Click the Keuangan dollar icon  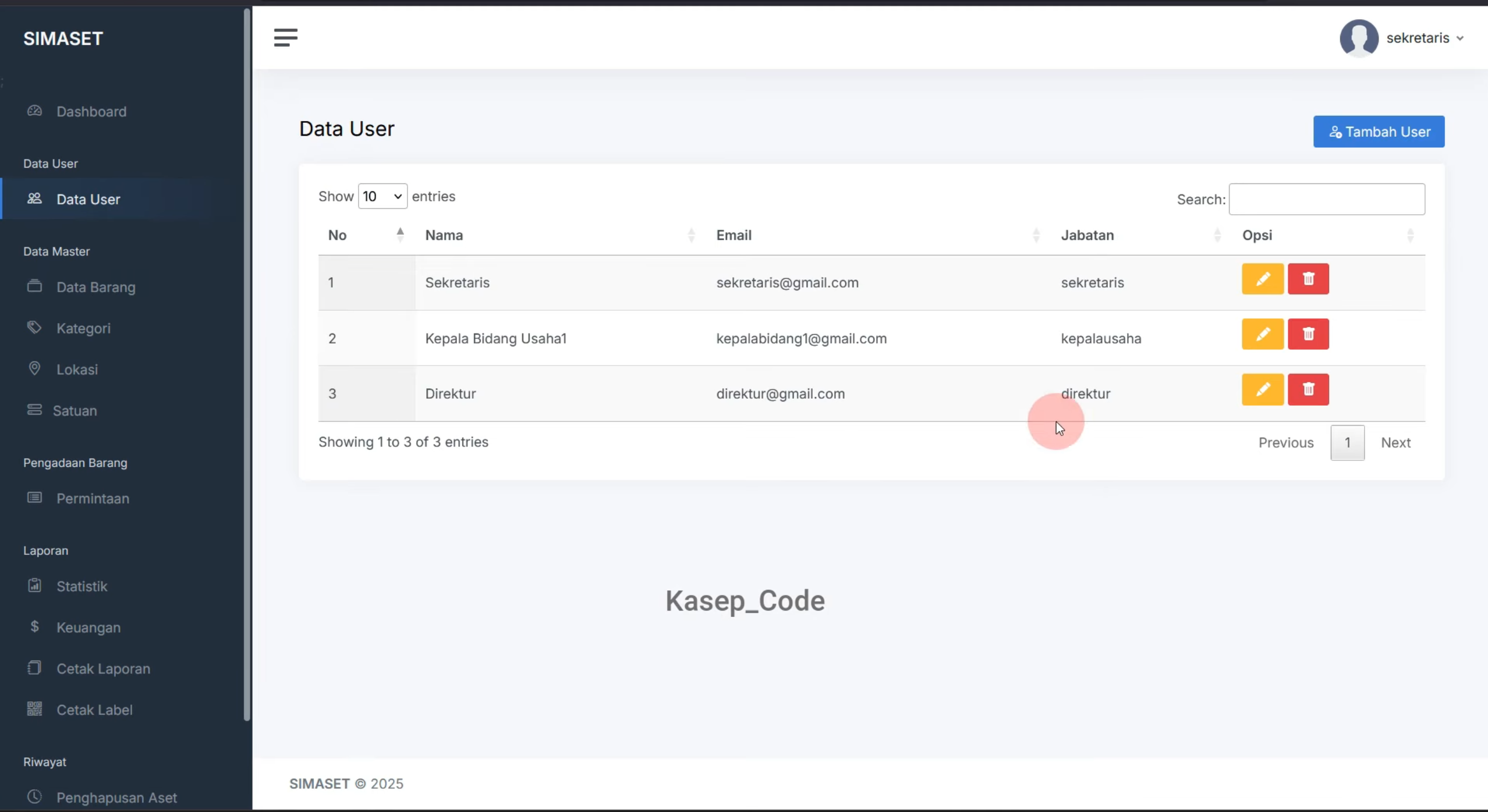(34, 627)
